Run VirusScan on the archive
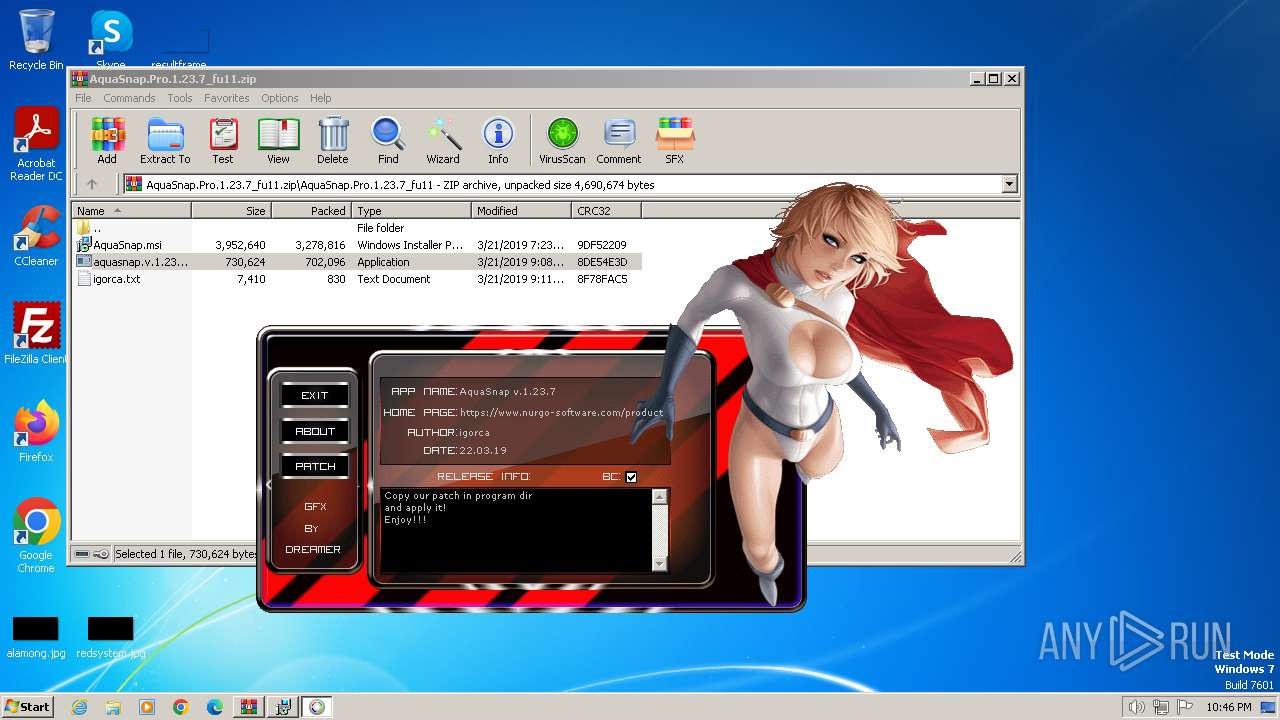This screenshot has width=1280, height=720. [x=562, y=140]
